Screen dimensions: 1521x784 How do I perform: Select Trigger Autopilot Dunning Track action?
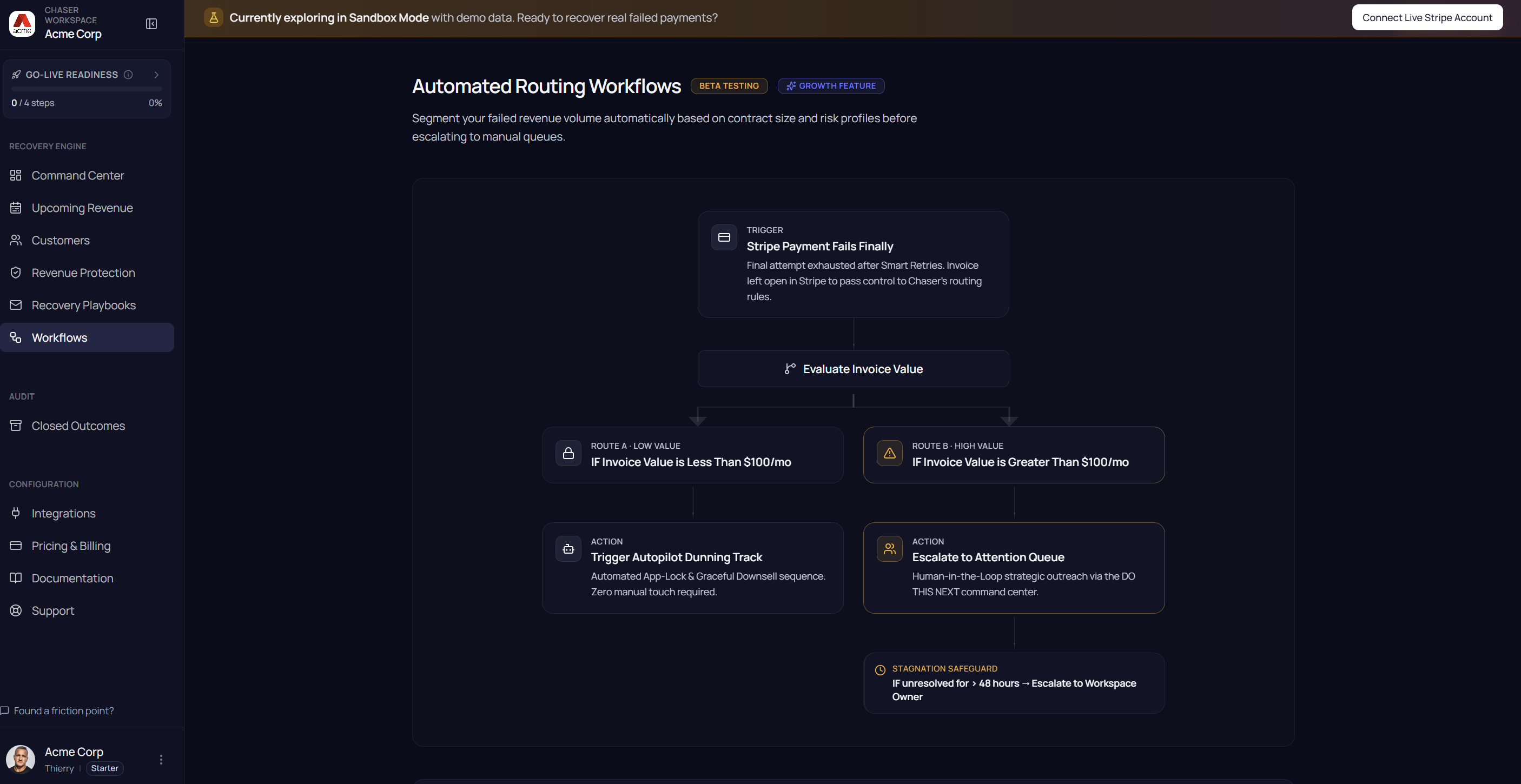coord(692,568)
